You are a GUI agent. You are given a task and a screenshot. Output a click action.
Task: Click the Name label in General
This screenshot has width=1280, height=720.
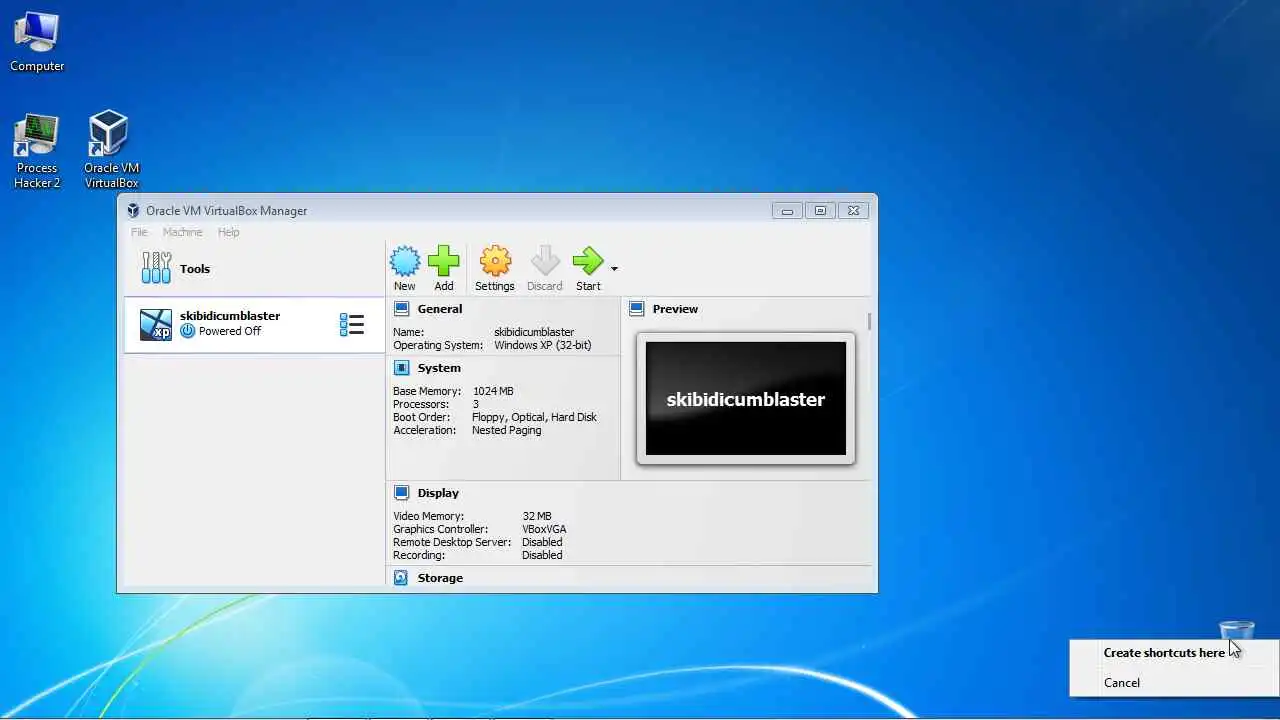(x=408, y=332)
